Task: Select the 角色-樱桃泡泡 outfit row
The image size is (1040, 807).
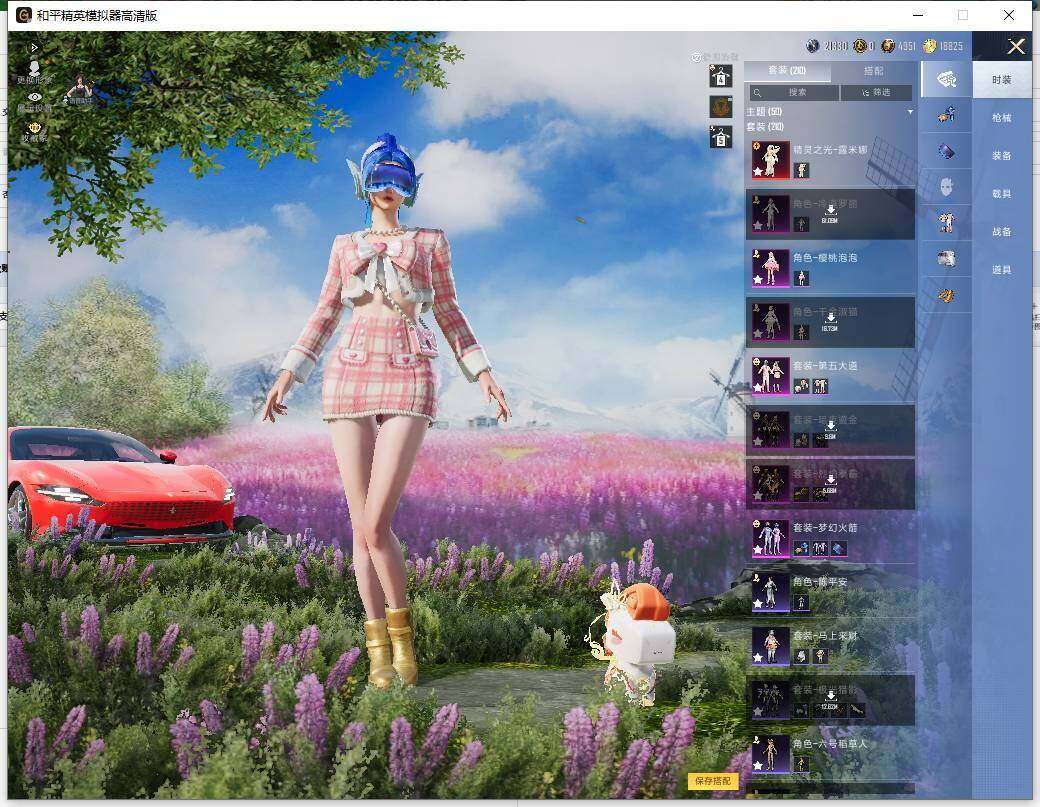Action: coord(830,268)
